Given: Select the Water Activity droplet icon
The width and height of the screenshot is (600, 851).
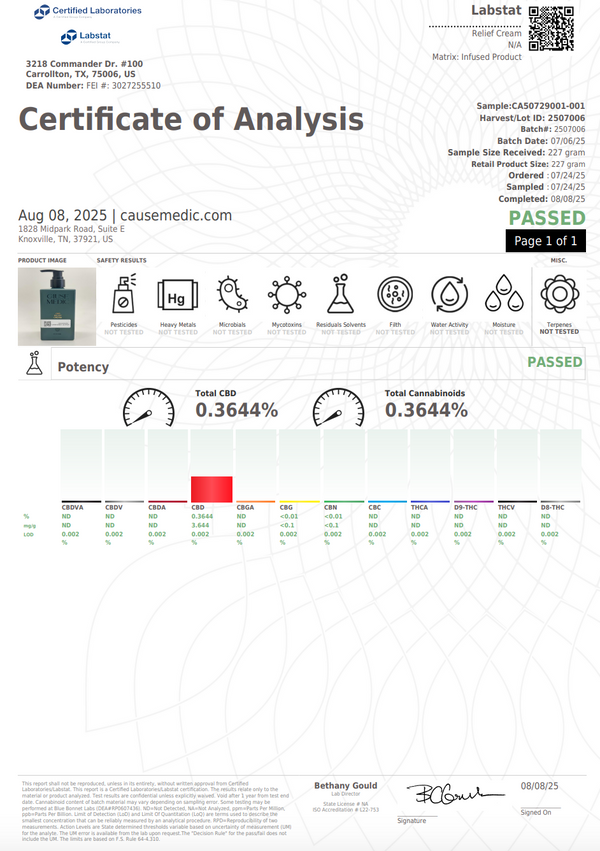Looking at the screenshot, I should (x=450, y=296).
